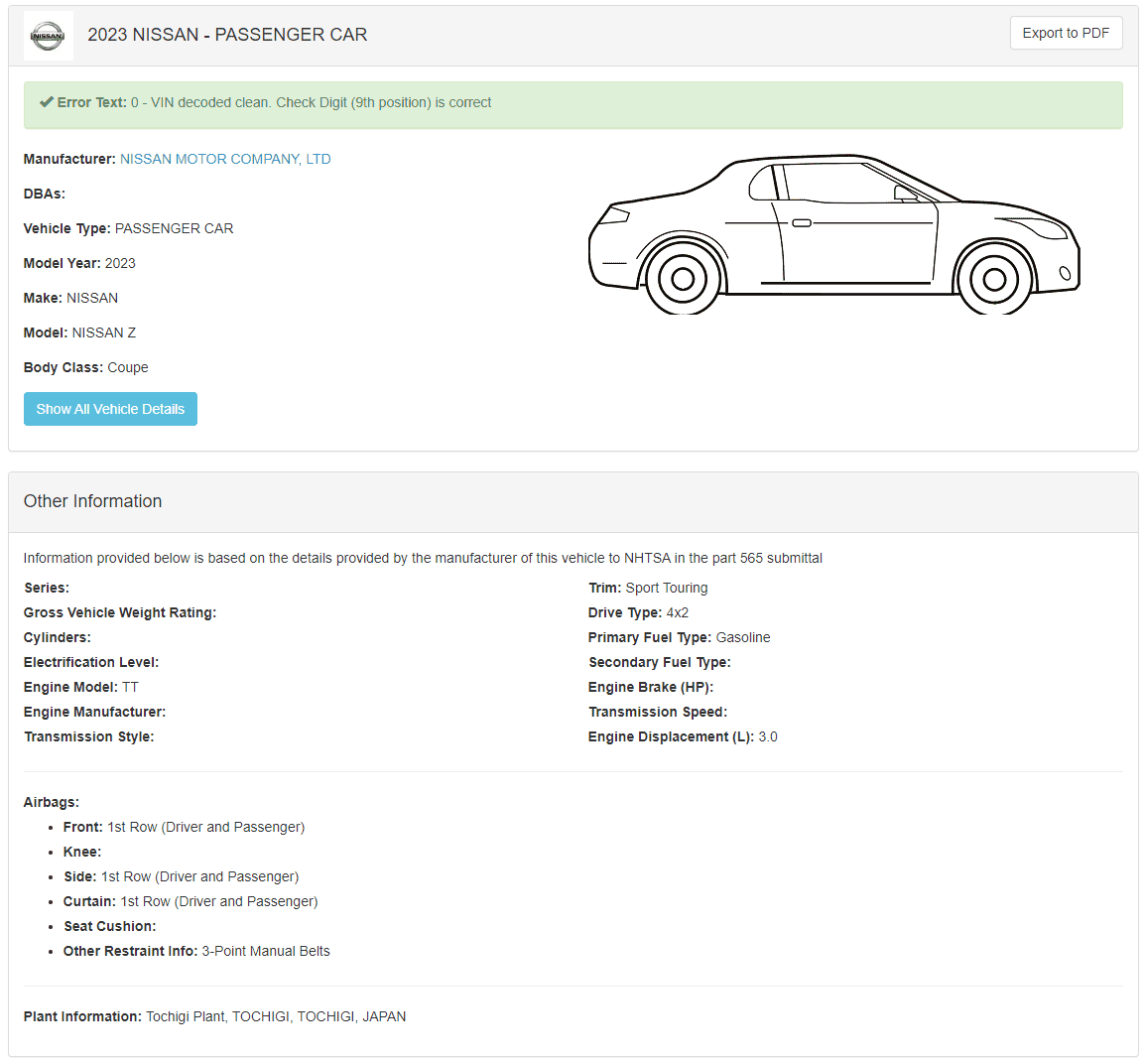Click the 'Secondary Fuel Type:' label
1145x1064 pixels.
point(660,662)
